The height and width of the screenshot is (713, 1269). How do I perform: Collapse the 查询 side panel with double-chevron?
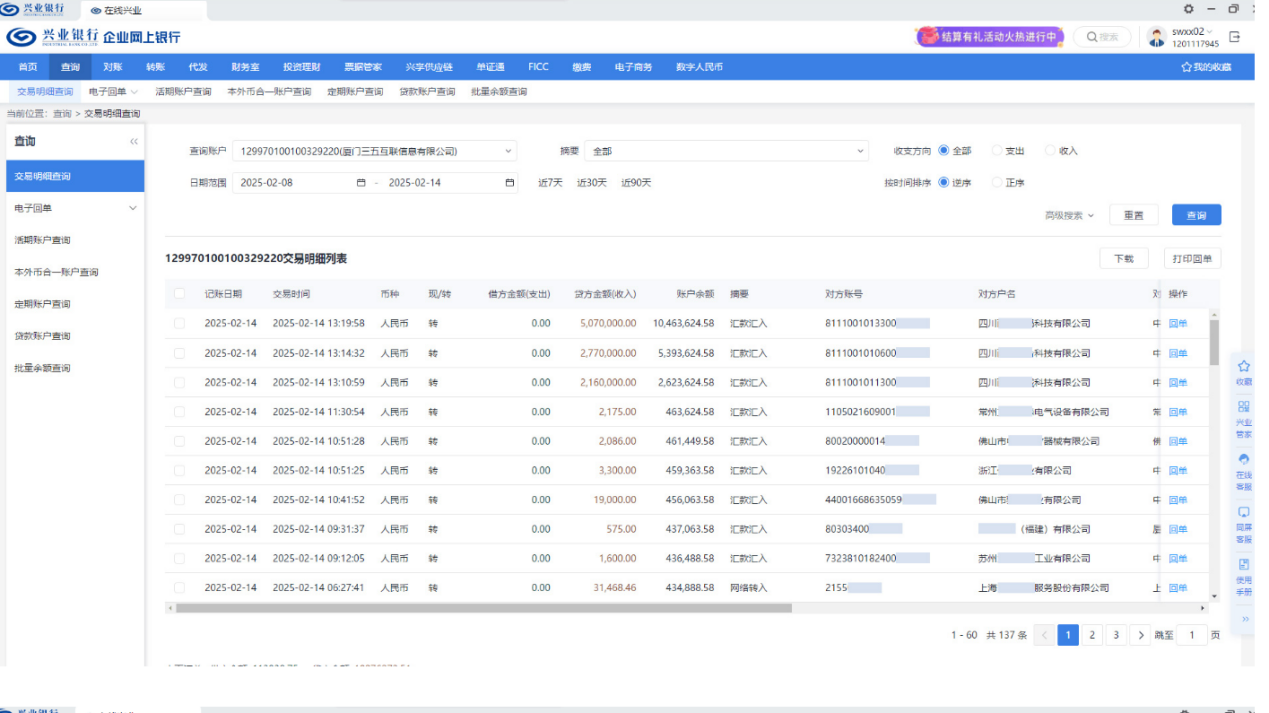tap(134, 142)
